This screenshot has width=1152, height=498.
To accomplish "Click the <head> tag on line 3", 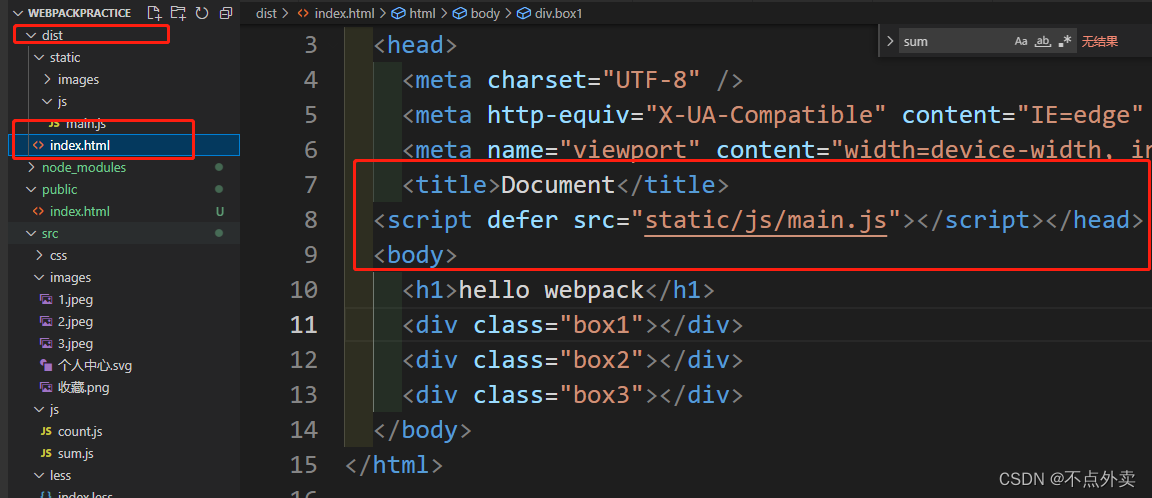I will [415, 45].
